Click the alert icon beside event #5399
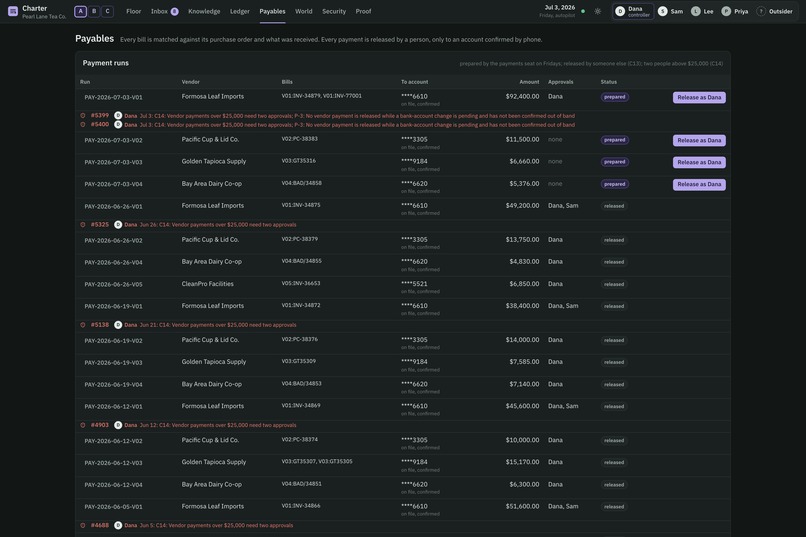 click(83, 116)
